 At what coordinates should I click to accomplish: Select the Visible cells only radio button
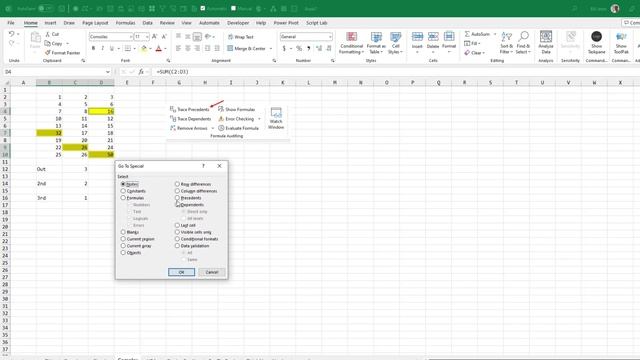point(177,232)
